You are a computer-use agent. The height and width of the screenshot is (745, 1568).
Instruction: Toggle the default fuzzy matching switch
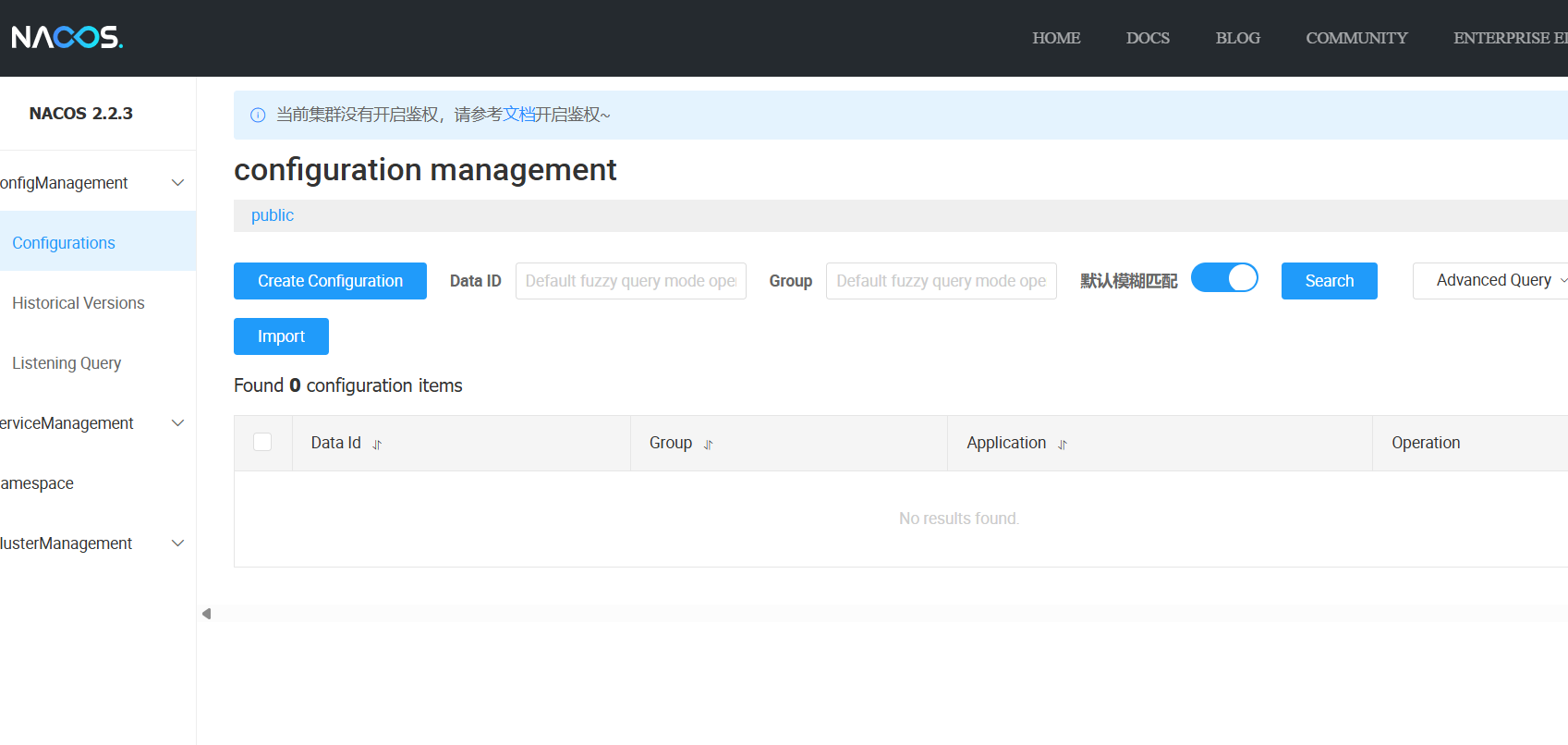[x=1224, y=278]
